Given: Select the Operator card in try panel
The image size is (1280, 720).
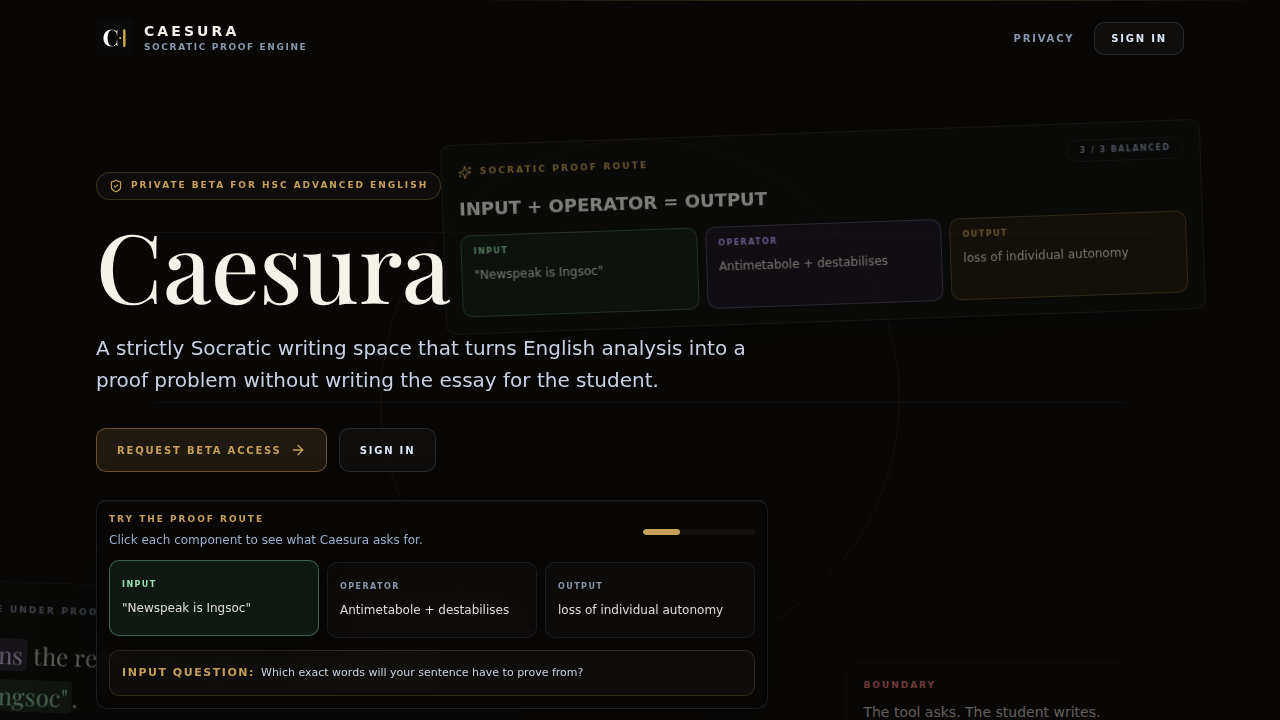Looking at the screenshot, I should (x=432, y=600).
